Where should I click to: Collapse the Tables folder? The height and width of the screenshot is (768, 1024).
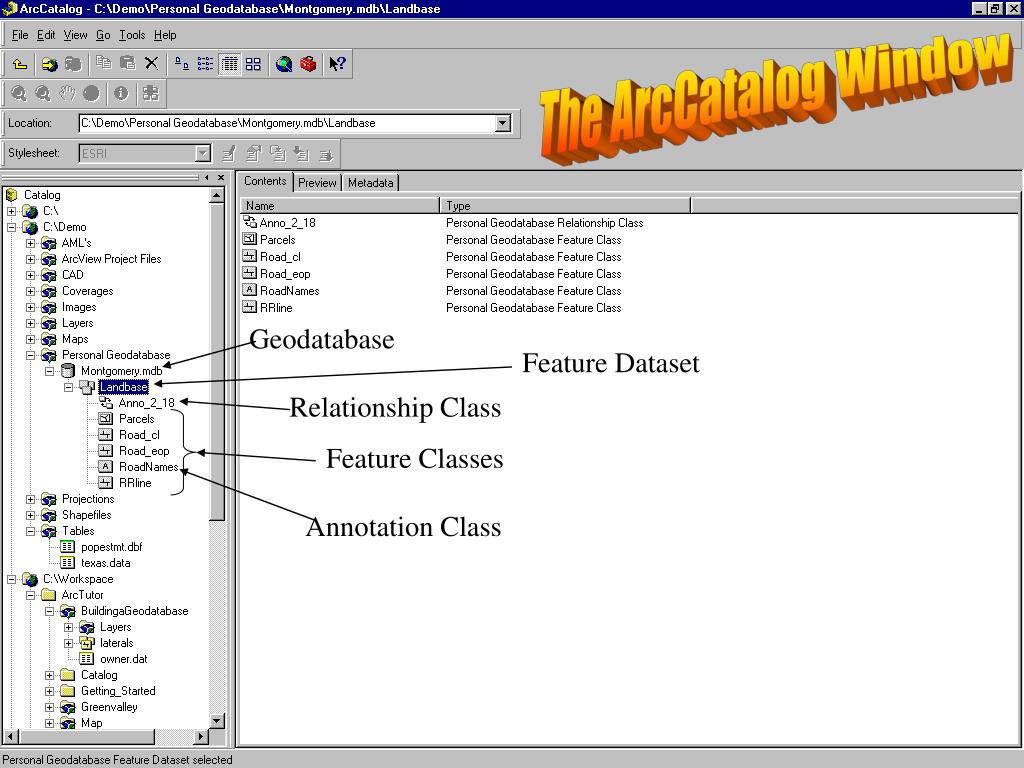[31, 531]
